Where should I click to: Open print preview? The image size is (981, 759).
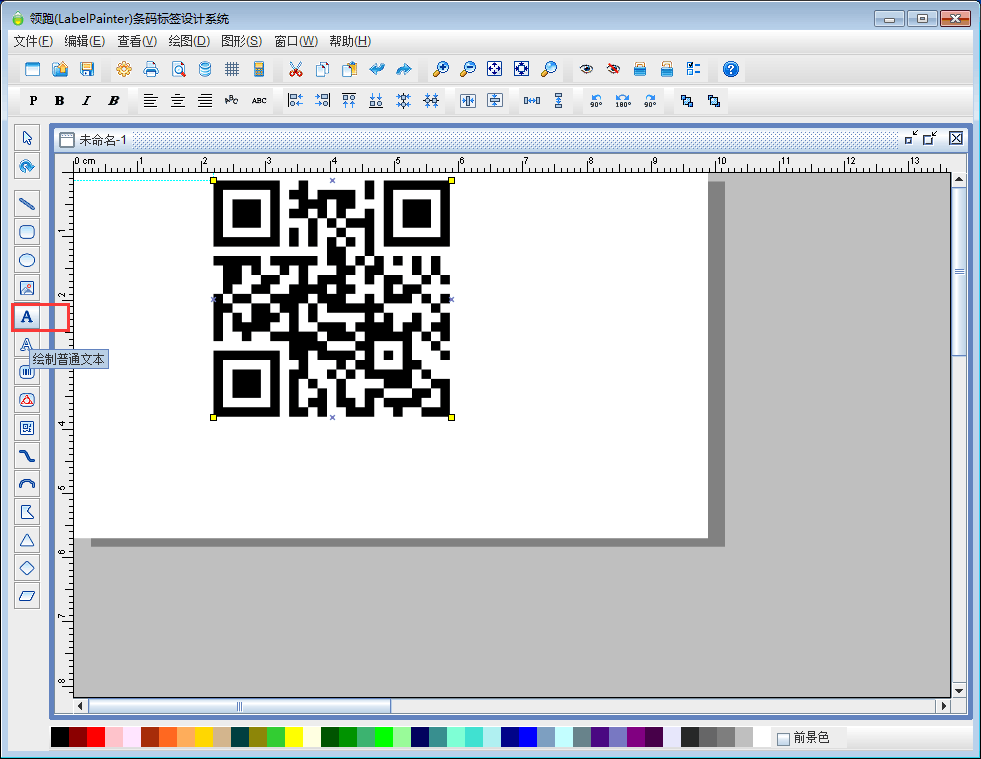tap(178, 69)
